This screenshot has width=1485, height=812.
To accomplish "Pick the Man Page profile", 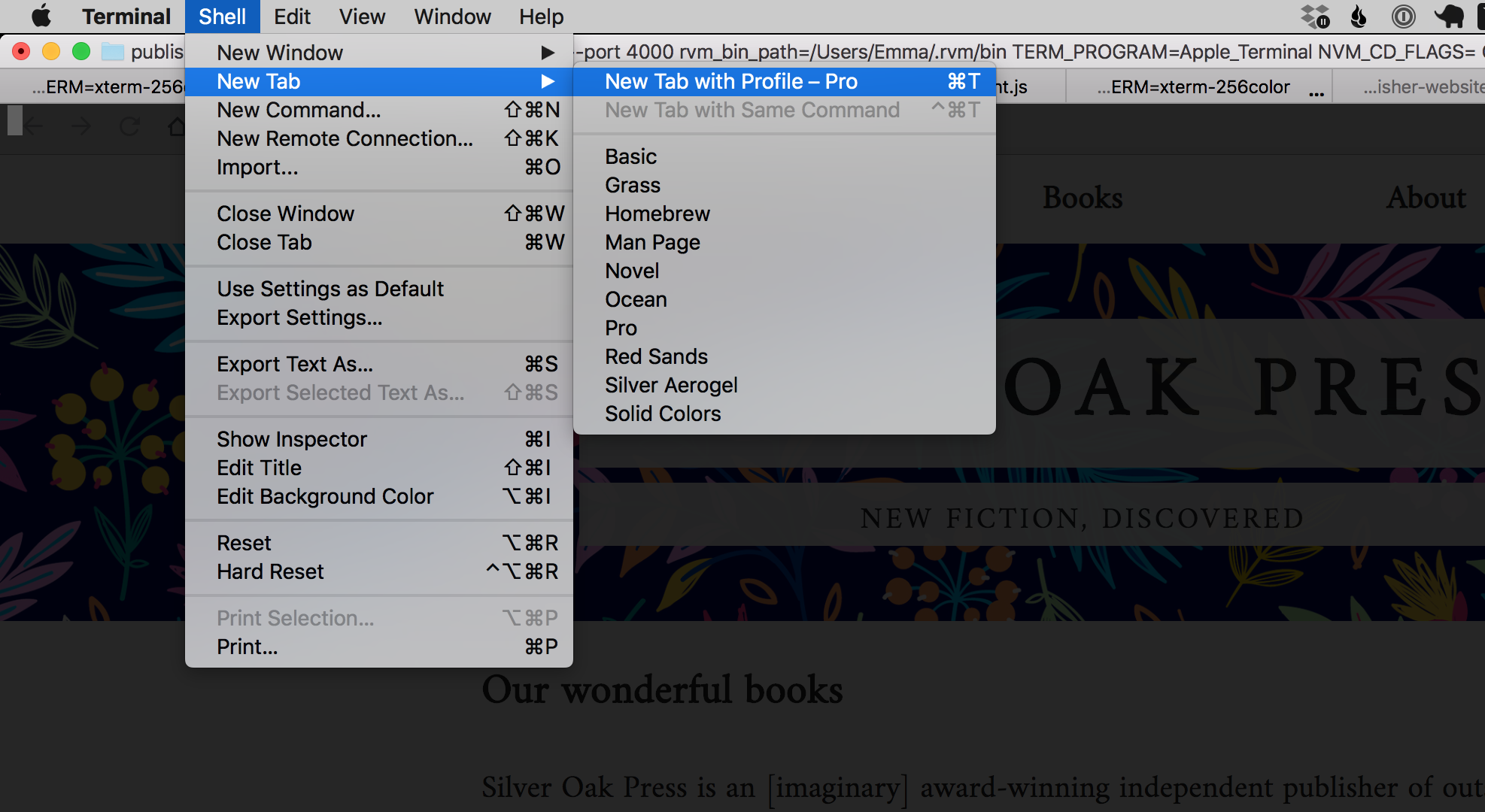I will pos(785,242).
